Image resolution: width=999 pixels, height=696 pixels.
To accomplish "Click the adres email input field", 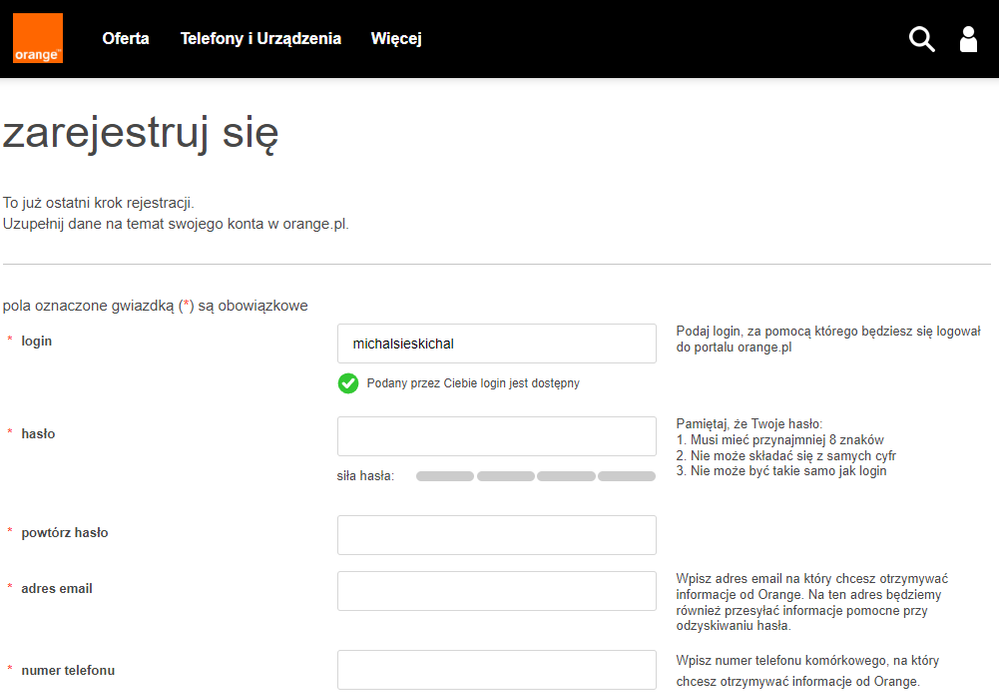I will coord(496,591).
